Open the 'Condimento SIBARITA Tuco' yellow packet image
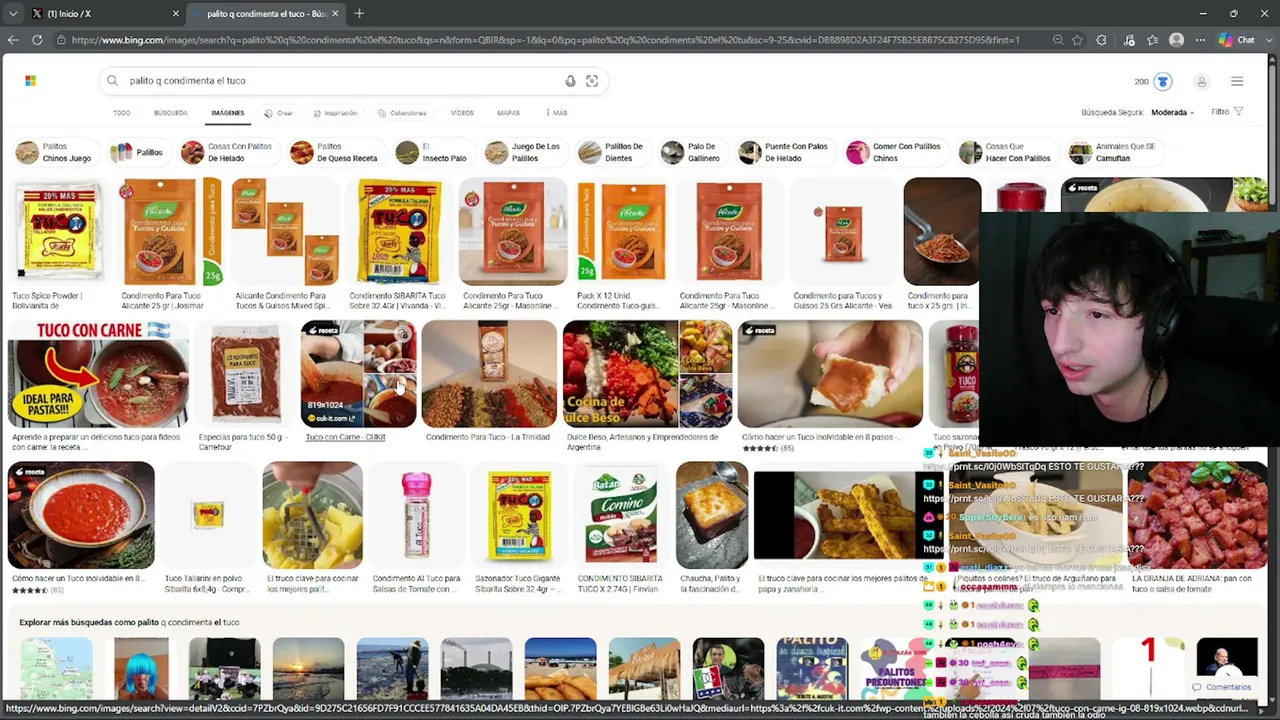 click(x=398, y=231)
